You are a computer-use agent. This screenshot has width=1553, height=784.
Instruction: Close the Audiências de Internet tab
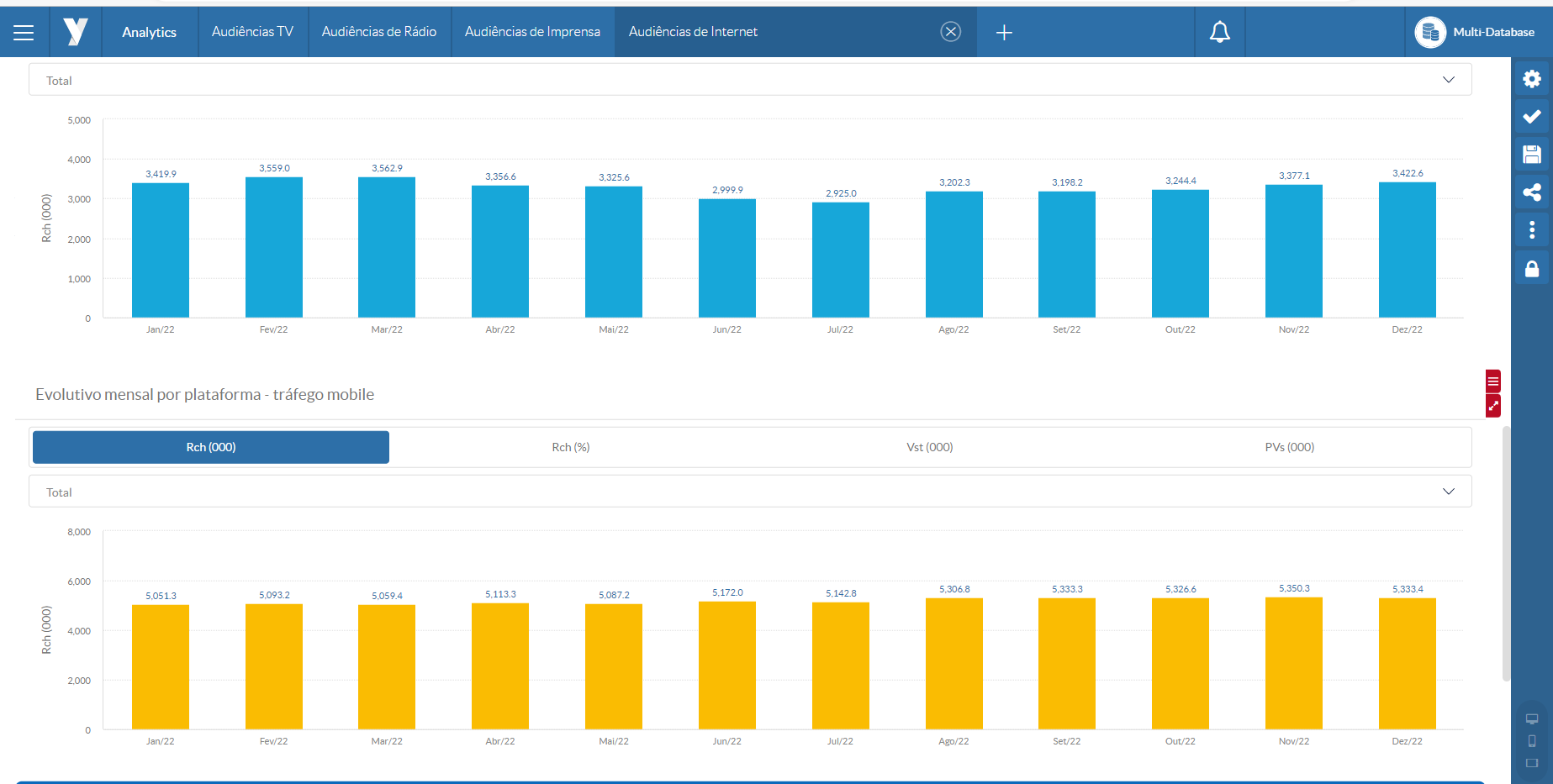coord(950,32)
